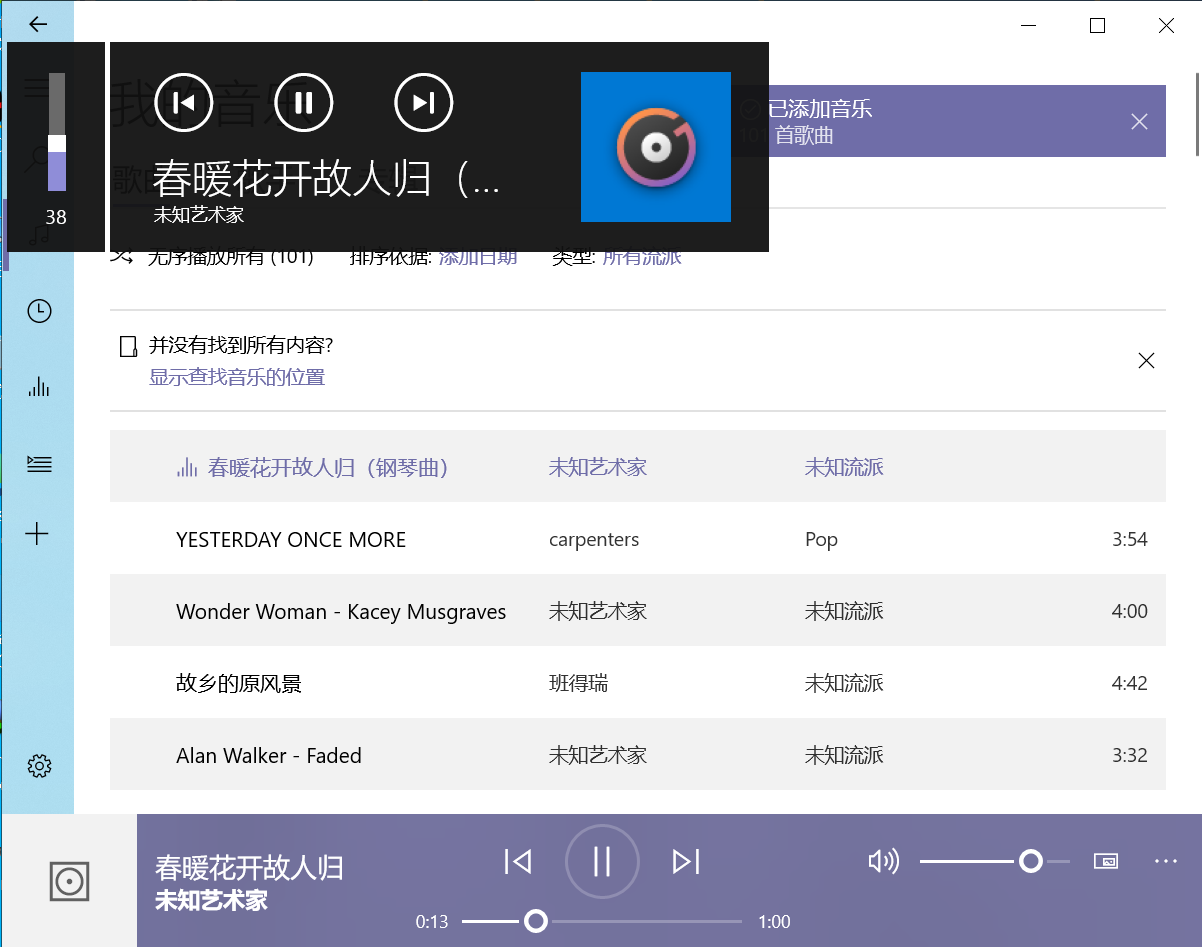Open more options ellipsis in player bar
The height and width of the screenshot is (947, 1202).
[1166, 861]
